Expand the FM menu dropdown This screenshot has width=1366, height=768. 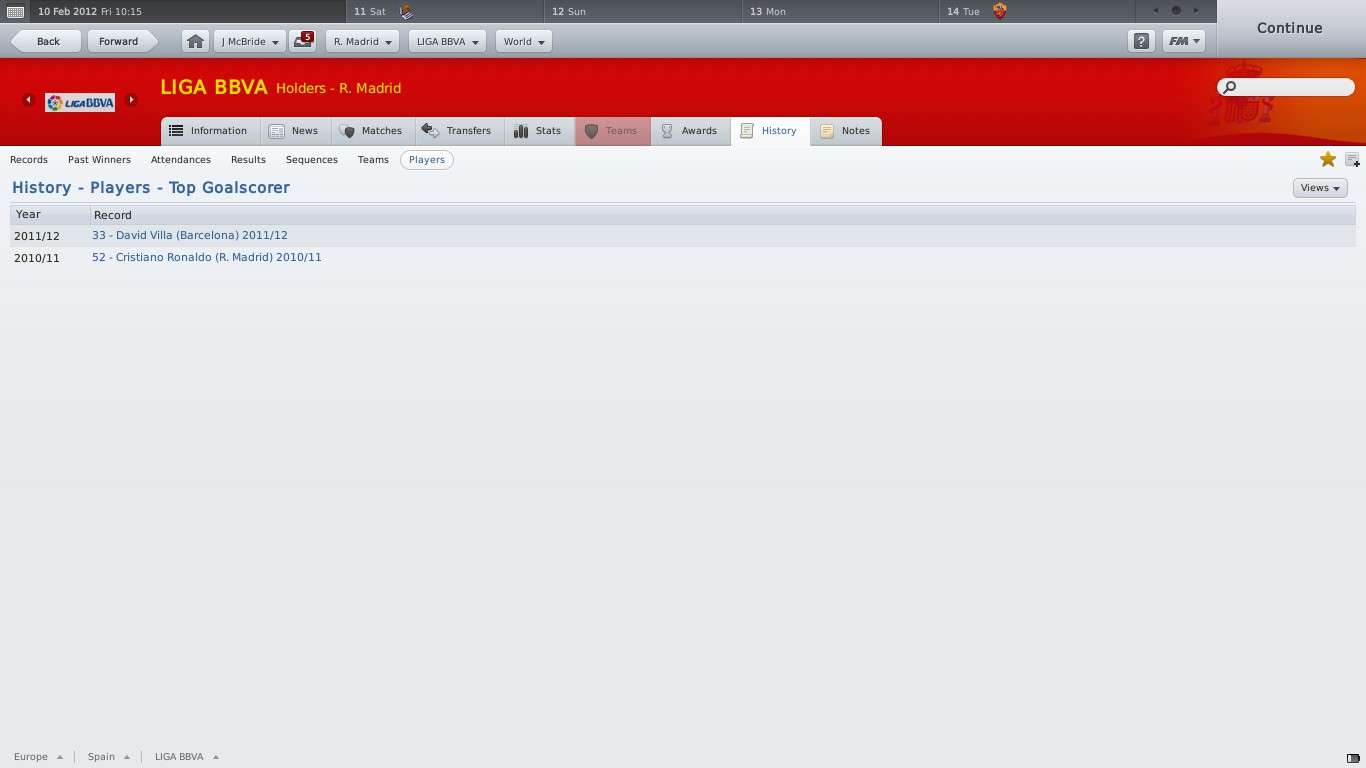(x=1184, y=41)
